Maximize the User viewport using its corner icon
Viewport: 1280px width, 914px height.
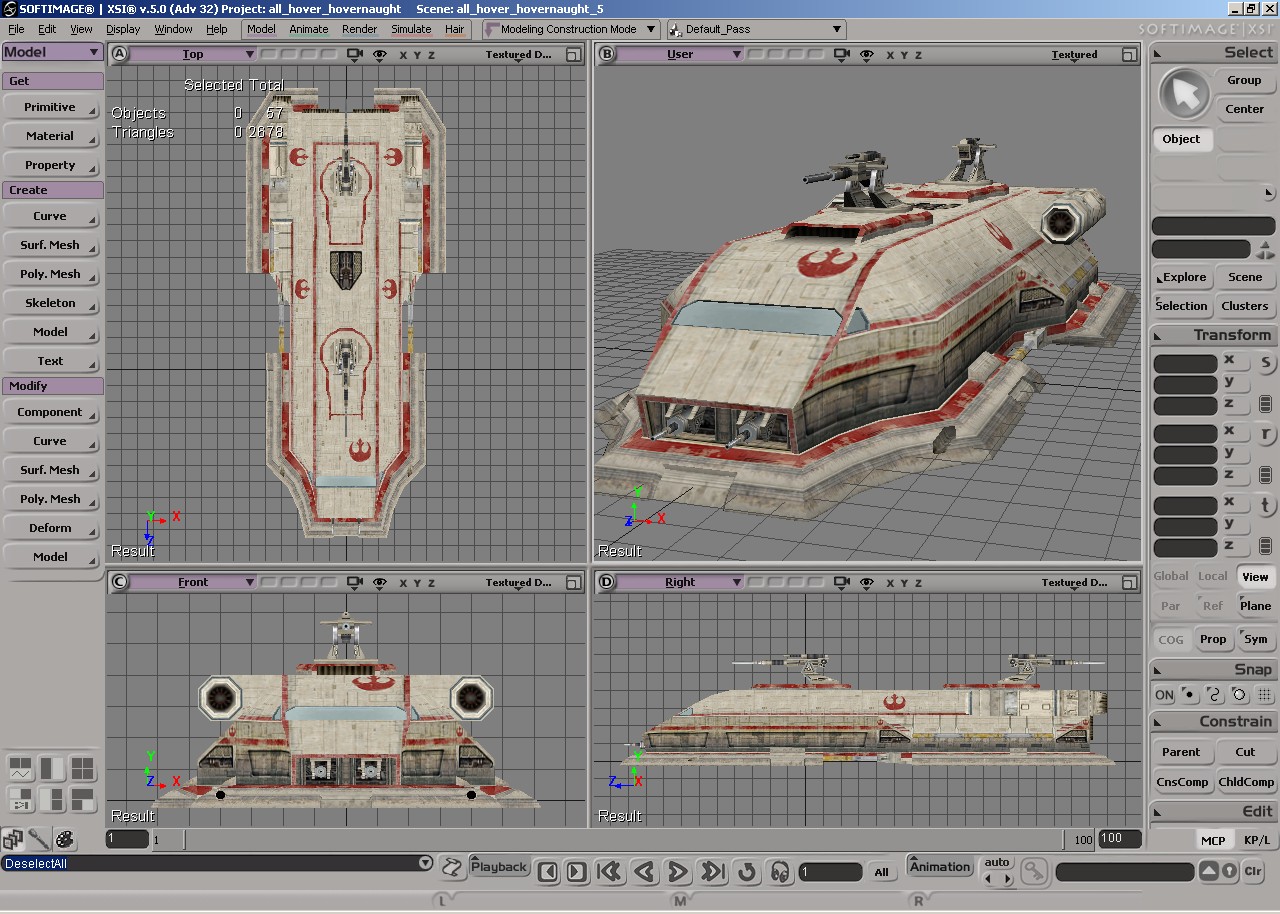pos(1130,54)
